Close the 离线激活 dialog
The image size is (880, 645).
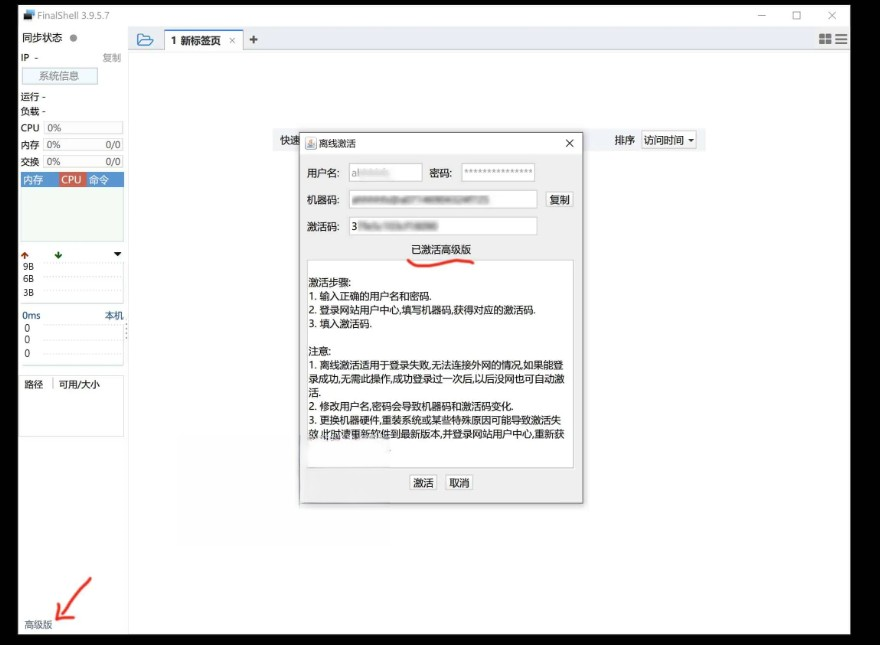point(570,143)
